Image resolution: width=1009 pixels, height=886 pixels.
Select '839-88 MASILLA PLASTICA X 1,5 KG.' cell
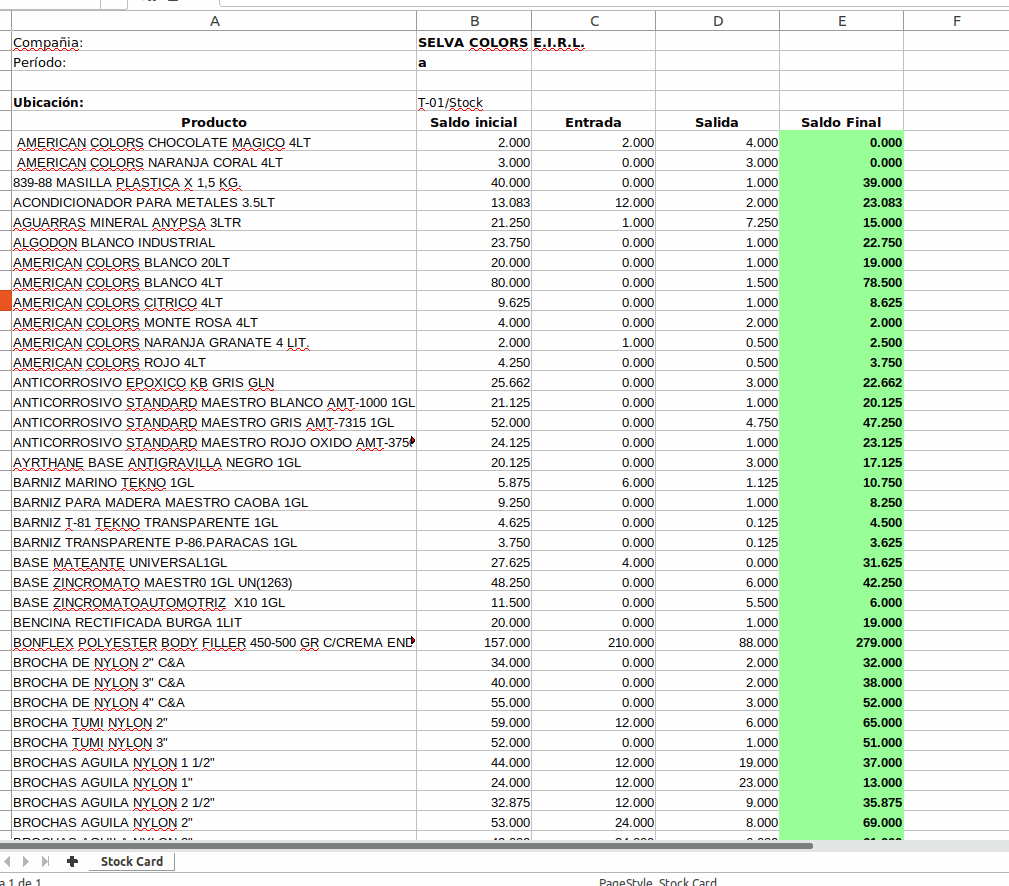[214, 182]
